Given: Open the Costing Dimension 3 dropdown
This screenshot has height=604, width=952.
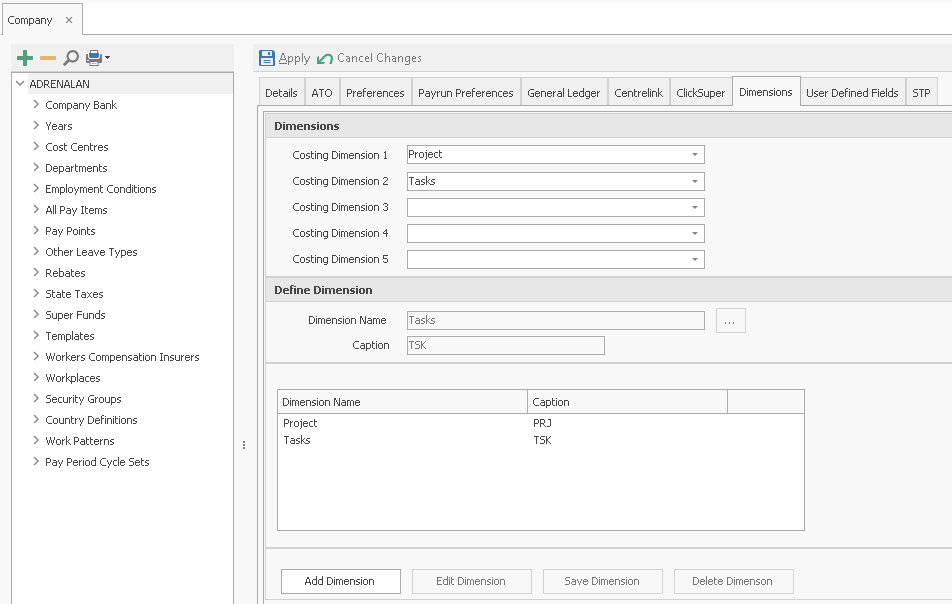Looking at the screenshot, I should pyautogui.click(x=695, y=208).
